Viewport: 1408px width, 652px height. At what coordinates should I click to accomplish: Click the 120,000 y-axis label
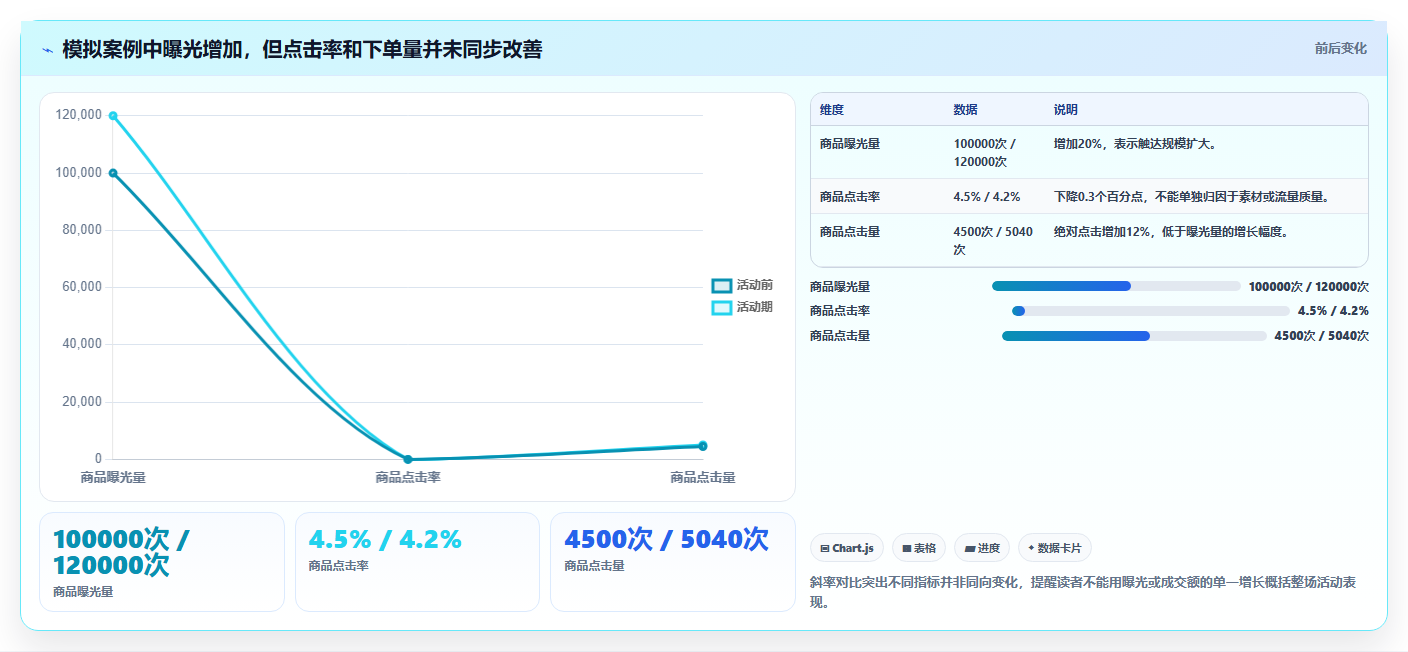80,115
